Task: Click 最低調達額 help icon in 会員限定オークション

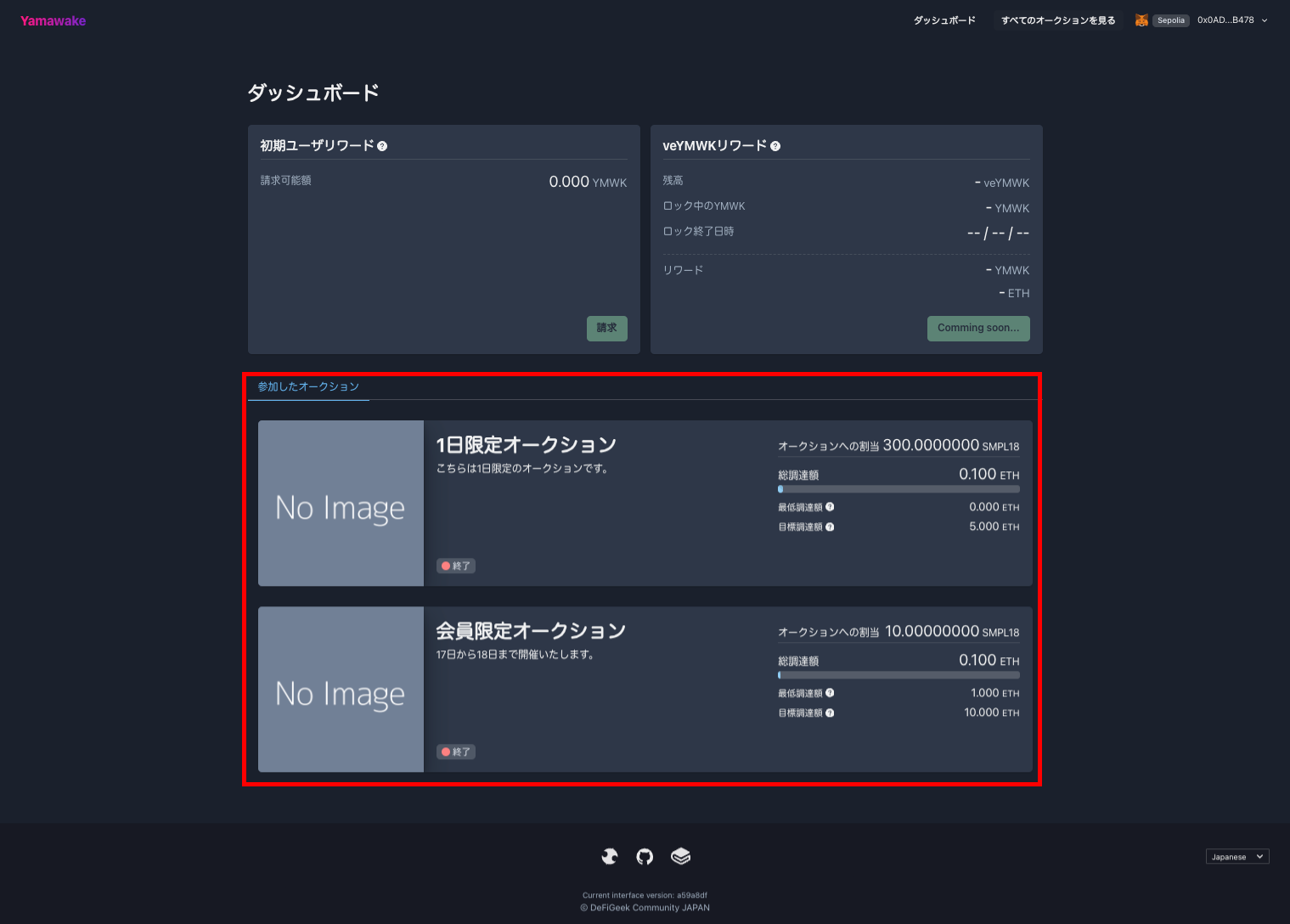Action: (x=830, y=693)
